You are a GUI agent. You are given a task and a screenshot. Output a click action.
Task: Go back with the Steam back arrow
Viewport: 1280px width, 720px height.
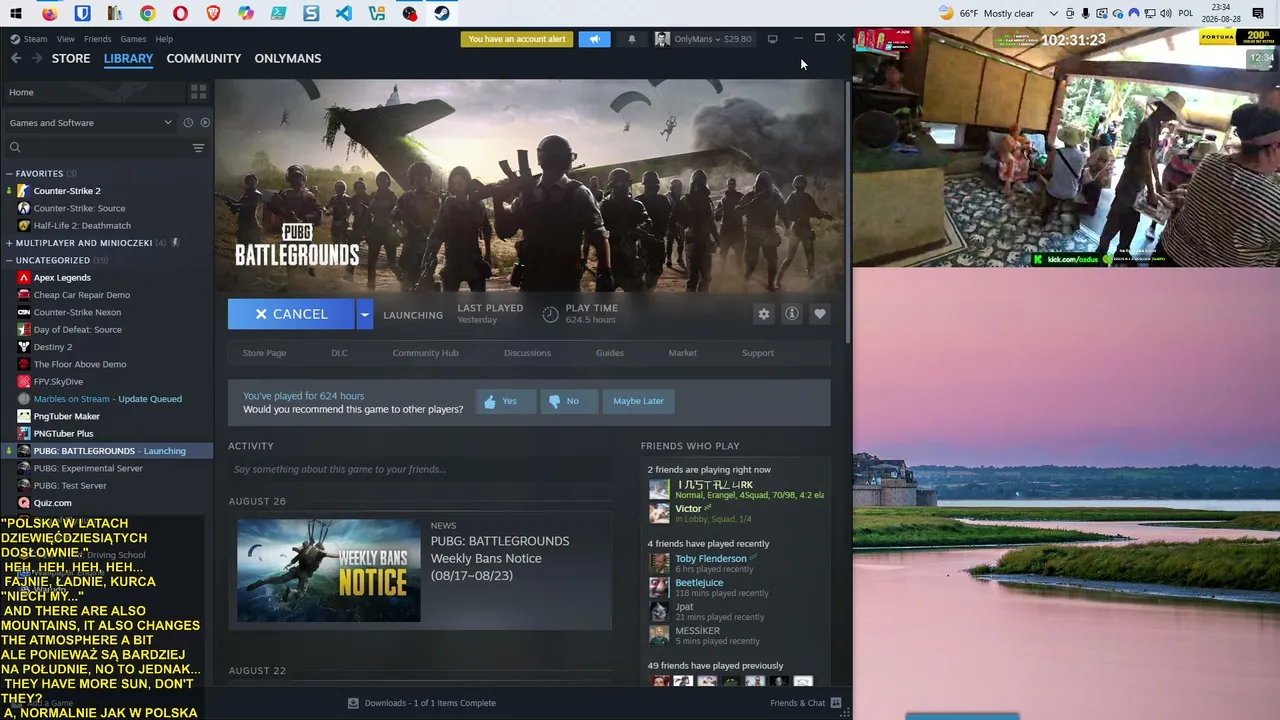click(x=16, y=58)
